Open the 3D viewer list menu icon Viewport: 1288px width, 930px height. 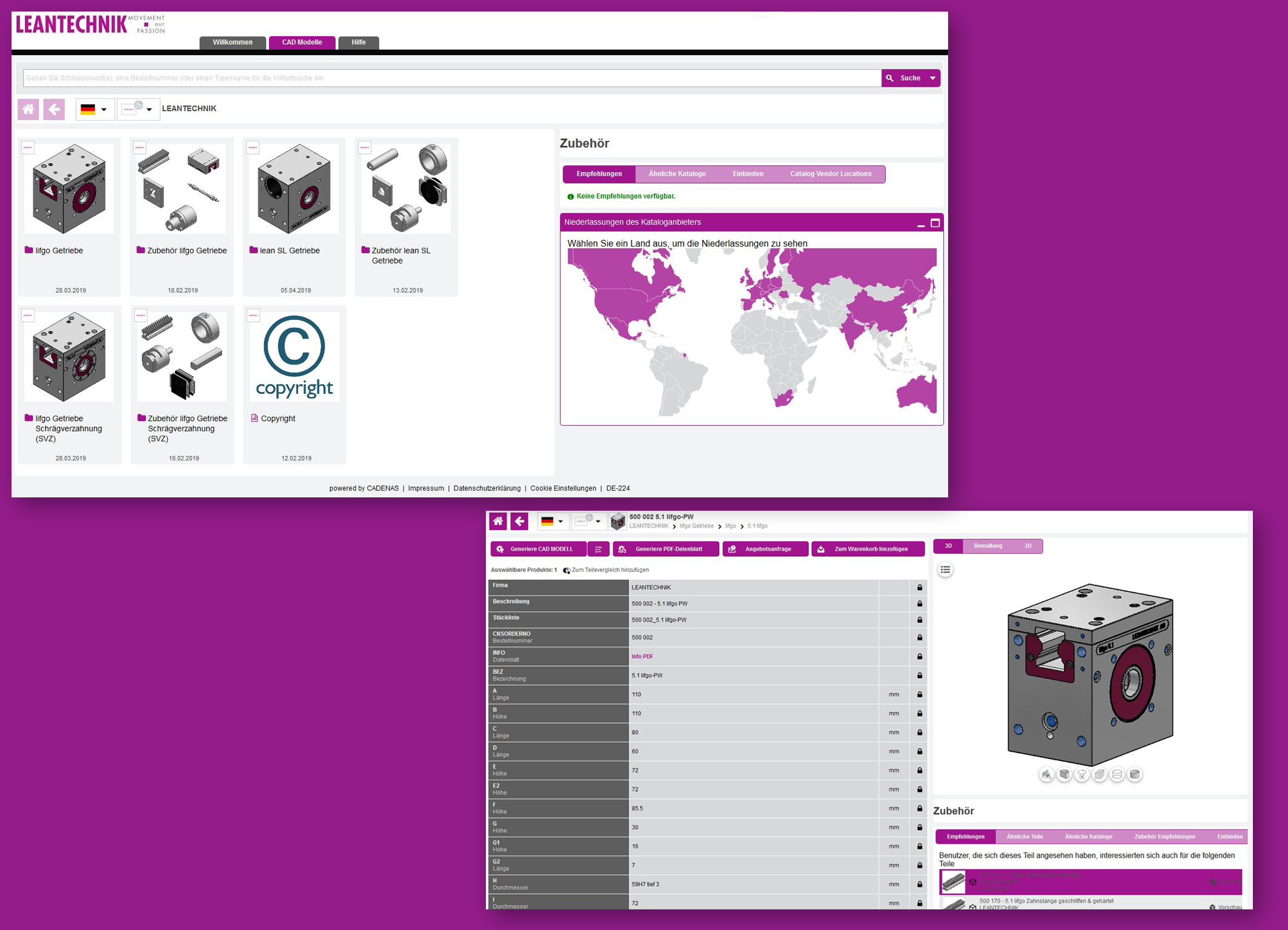pos(945,570)
